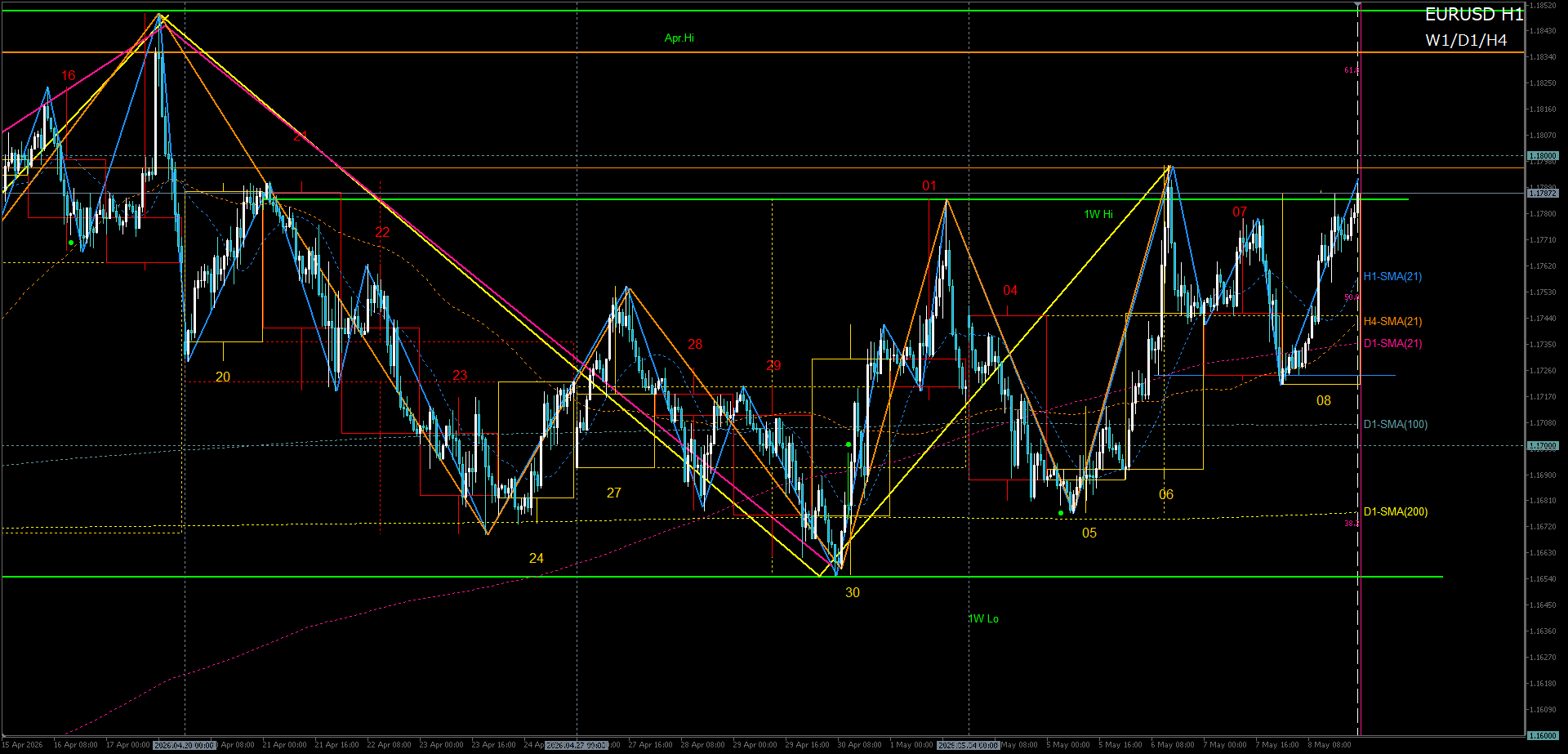
Task: Click the chart shift triangle marker at the top of the chart
Action: coord(1358,6)
